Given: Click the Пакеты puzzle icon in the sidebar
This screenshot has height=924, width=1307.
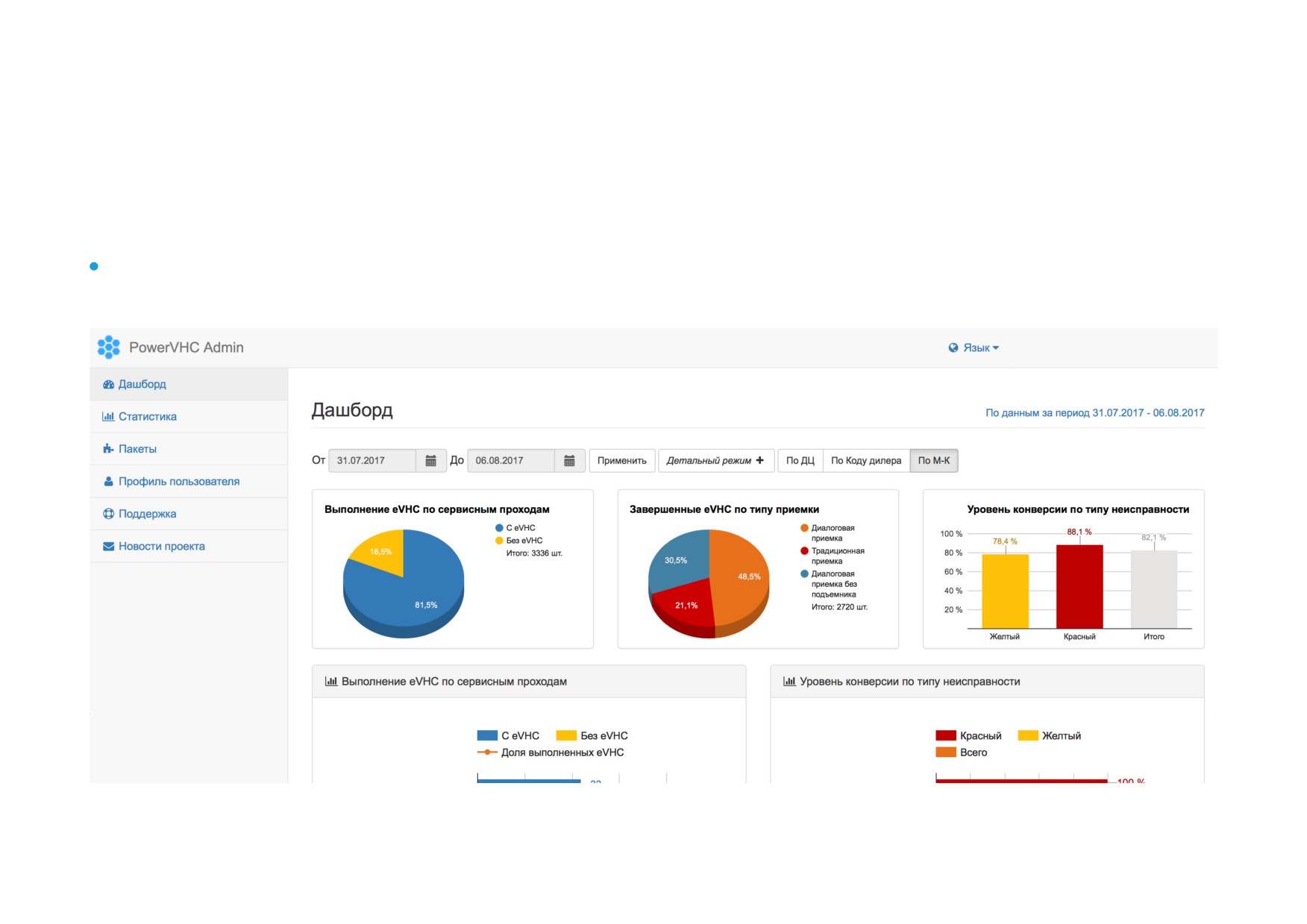Looking at the screenshot, I should pos(108,449).
